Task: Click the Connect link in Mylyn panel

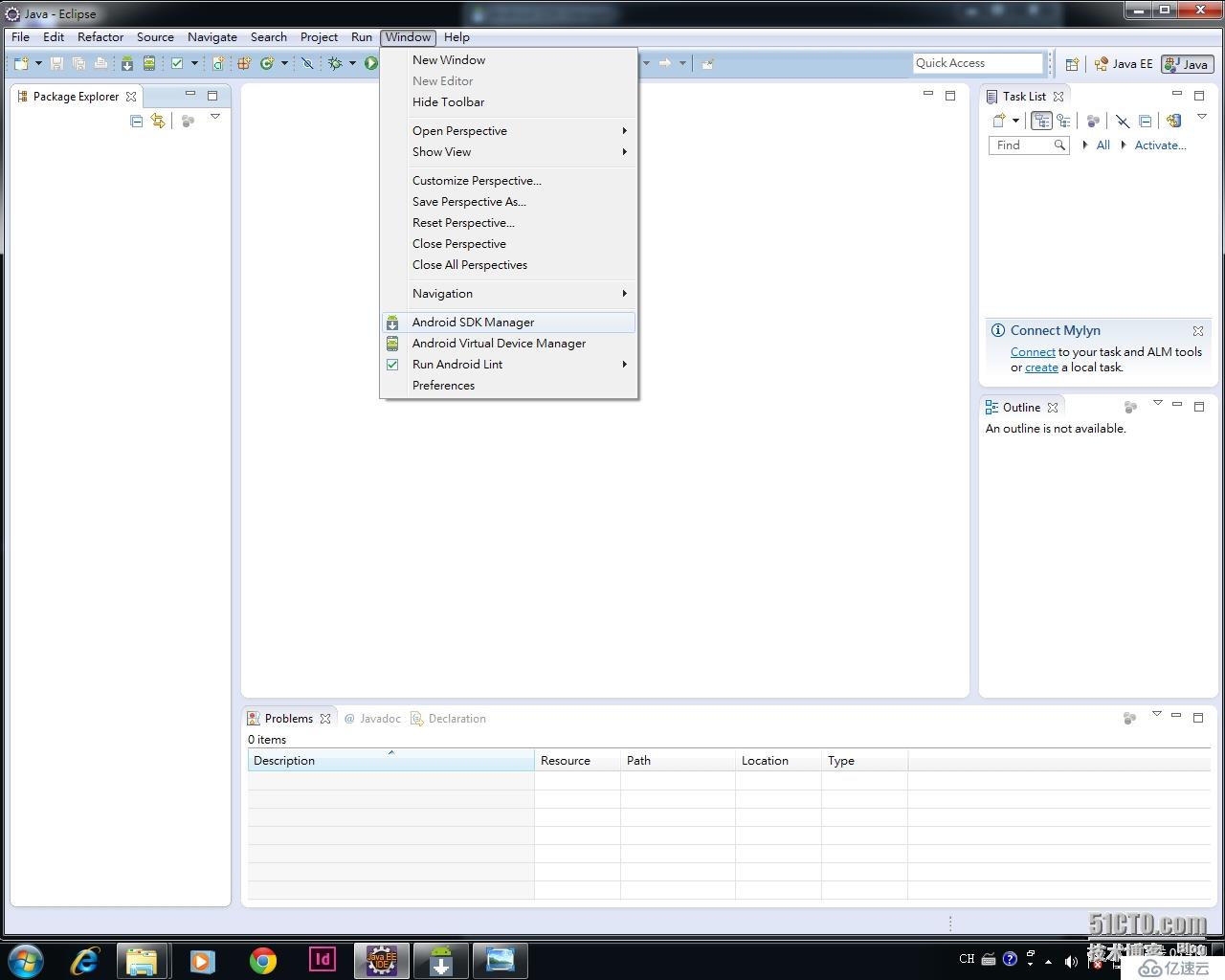Action: point(1033,352)
